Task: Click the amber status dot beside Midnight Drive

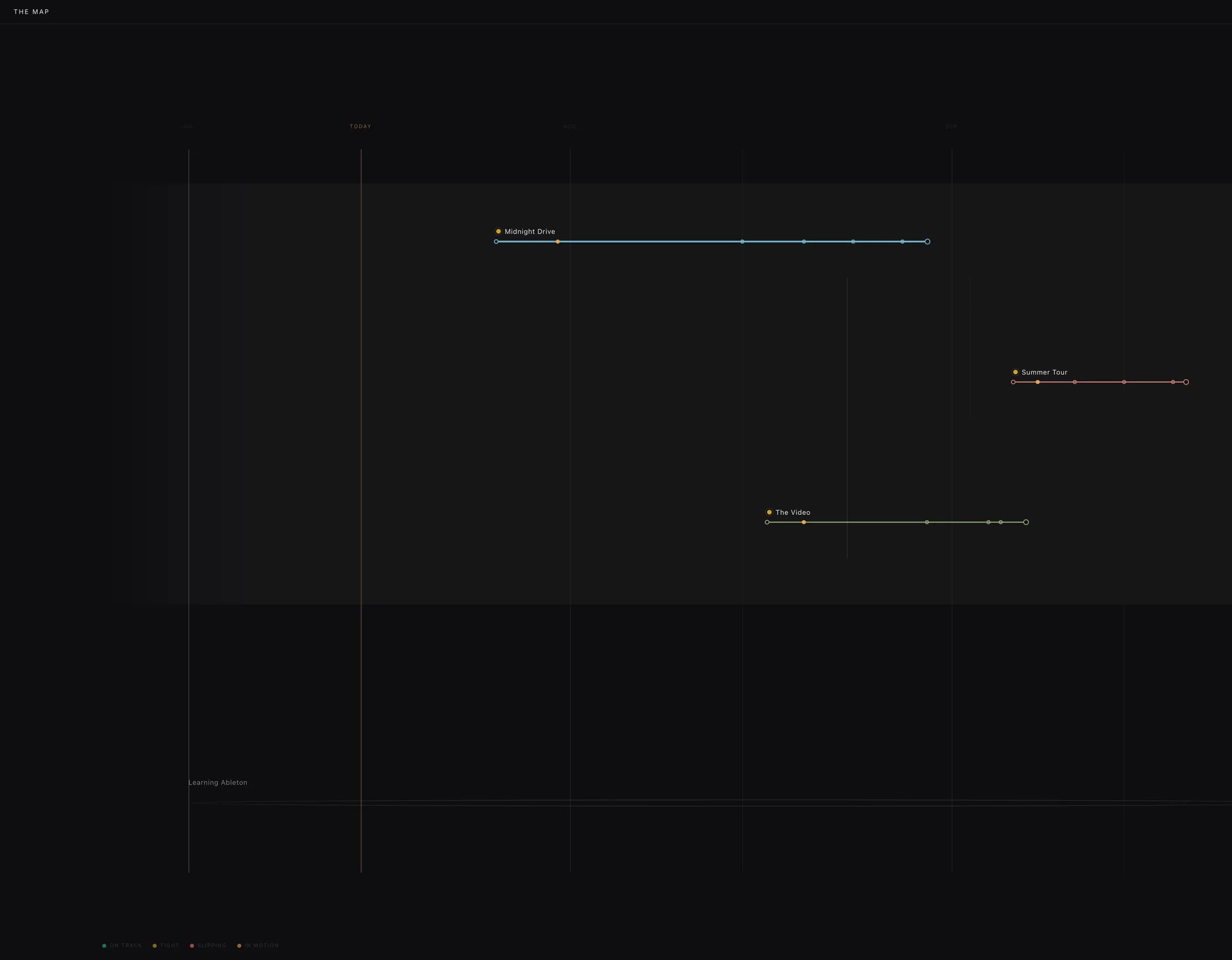Action: pyautogui.click(x=498, y=231)
